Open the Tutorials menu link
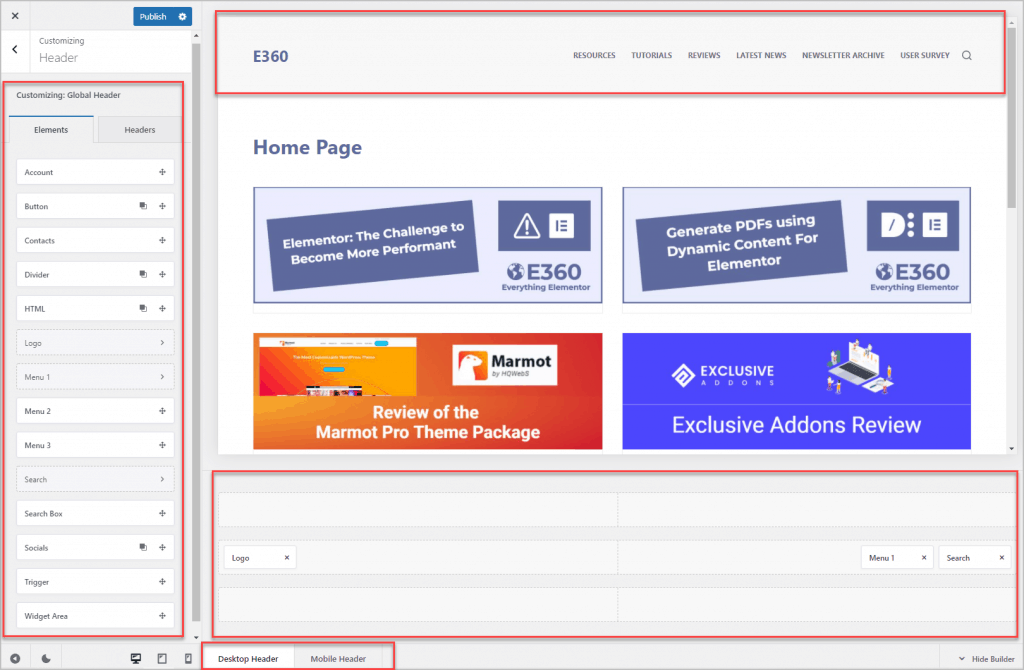Image resolution: width=1024 pixels, height=670 pixels. (651, 56)
